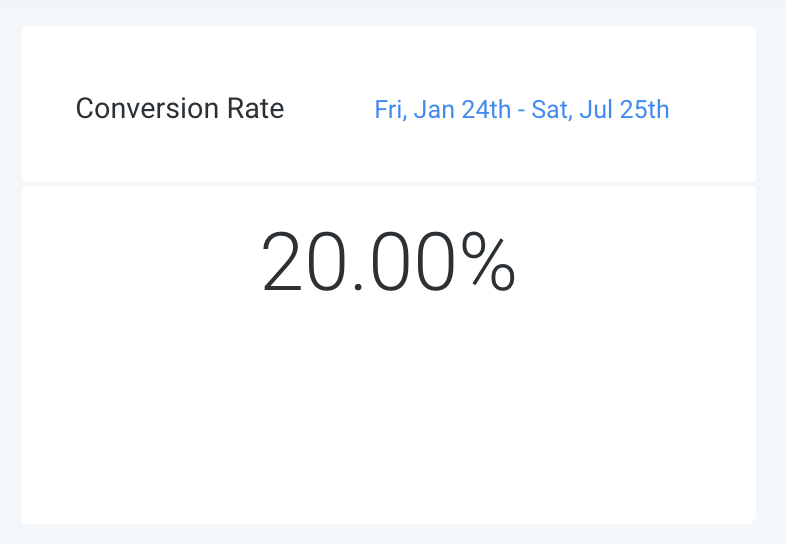The width and height of the screenshot is (786, 544).
Task: Open the Fri, Jan 24th - Sat, Jul 25th date range
Action: [521, 109]
